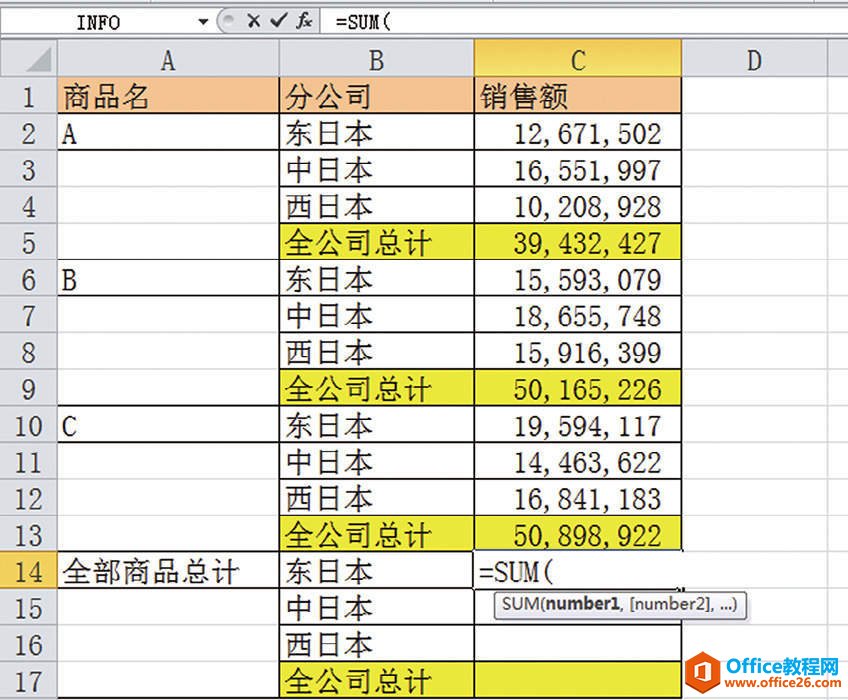The width and height of the screenshot is (848, 700).
Task: Click cell with value 16,841,183
Action: (x=578, y=498)
